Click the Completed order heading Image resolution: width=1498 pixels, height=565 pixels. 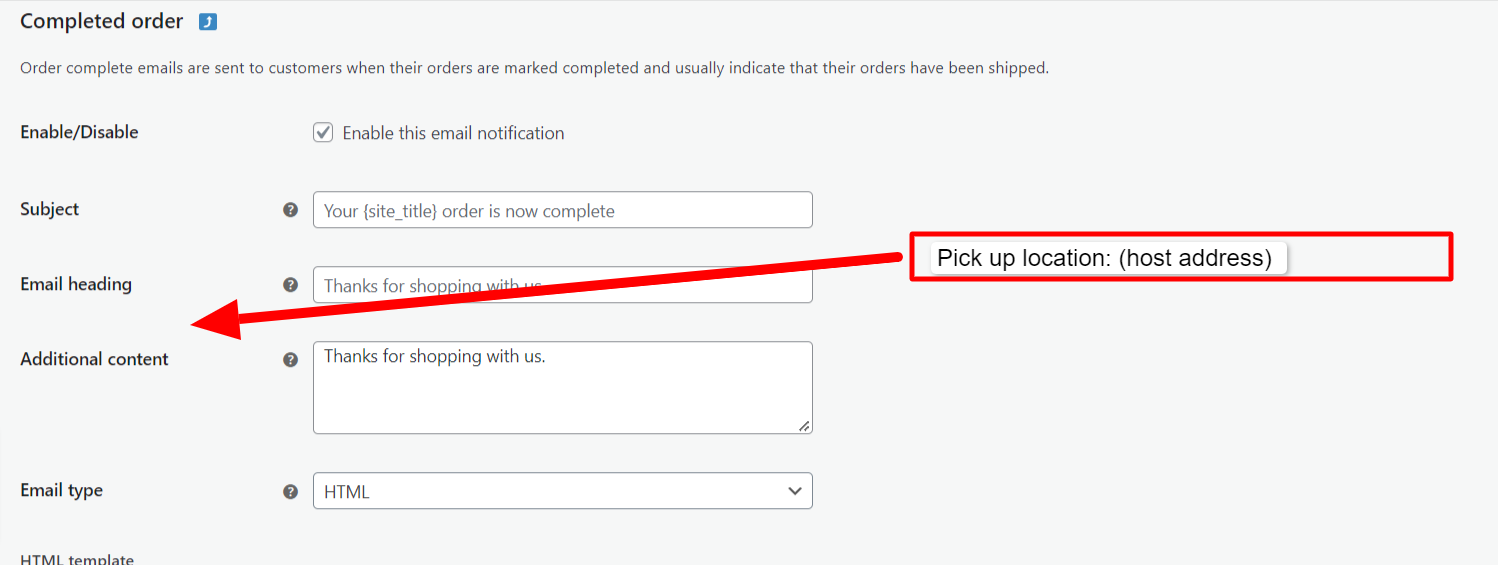[x=102, y=21]
